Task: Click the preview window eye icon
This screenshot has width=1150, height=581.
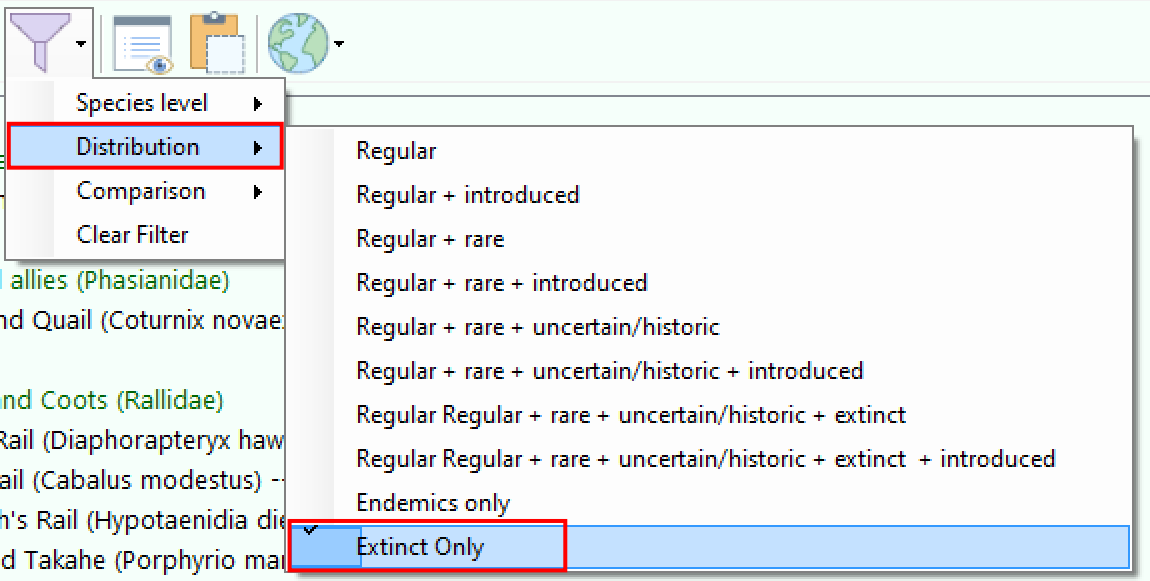Action: (x=142, y=45)
